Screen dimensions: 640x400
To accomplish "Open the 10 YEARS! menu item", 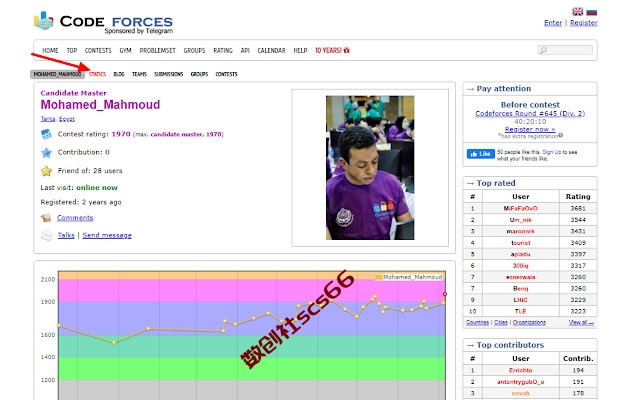I will click(332, 51).
